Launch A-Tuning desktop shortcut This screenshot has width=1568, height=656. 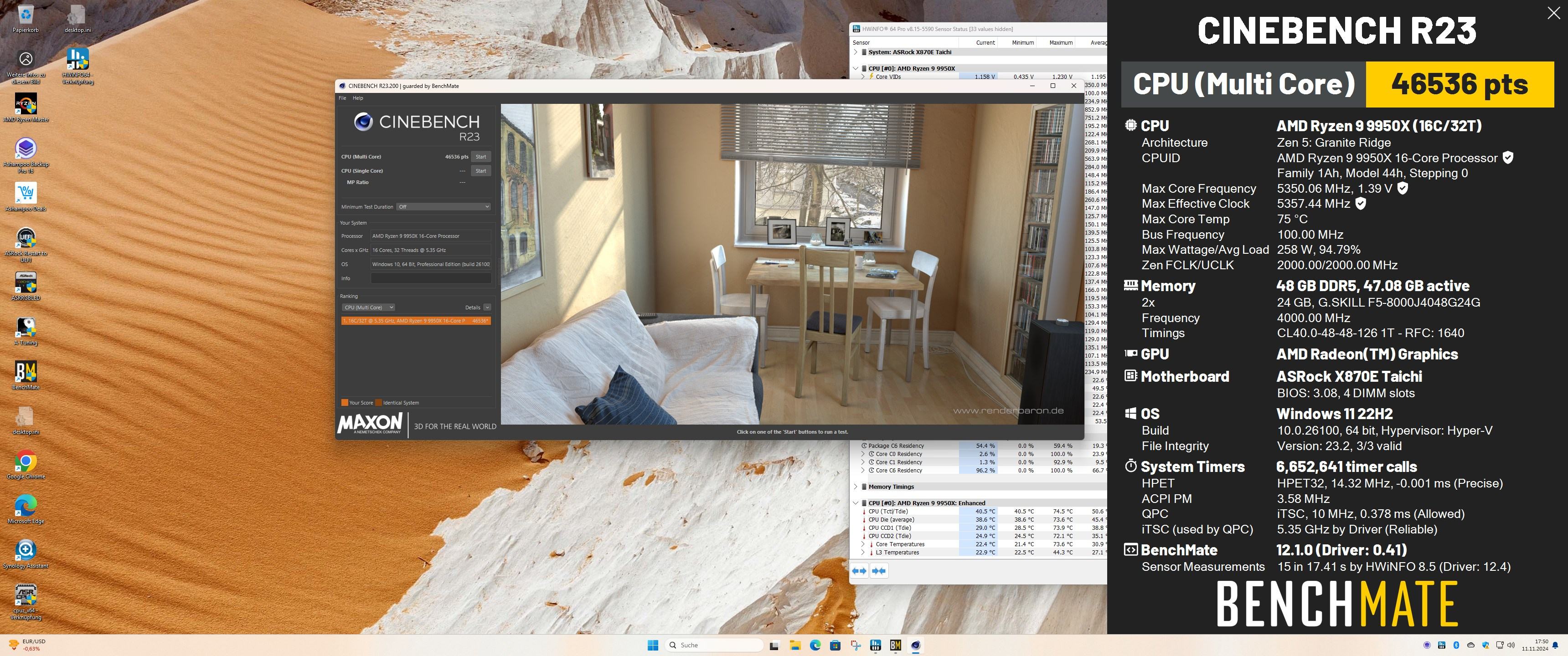point(26,331)
